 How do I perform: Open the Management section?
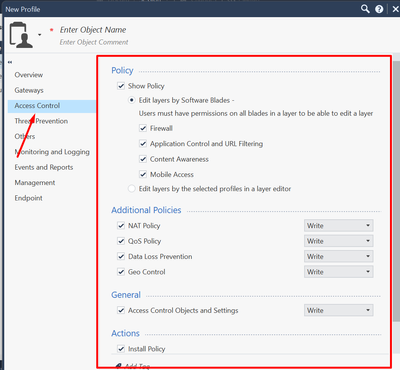(x=35, y=183)
